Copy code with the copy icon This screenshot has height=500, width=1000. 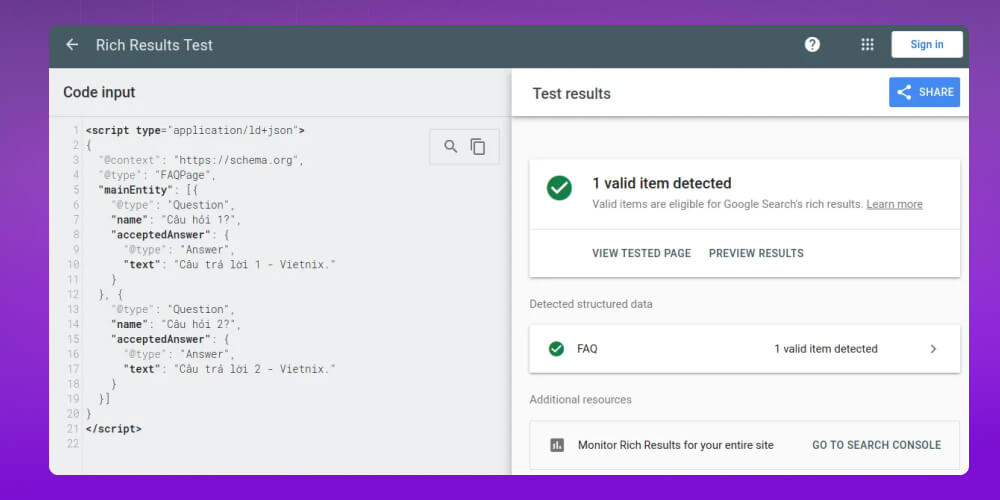click(478, 147)
